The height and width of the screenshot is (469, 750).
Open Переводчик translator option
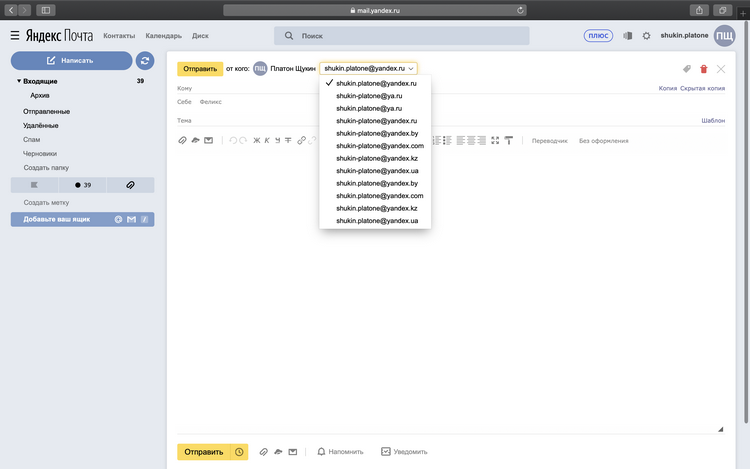[550, 141]
